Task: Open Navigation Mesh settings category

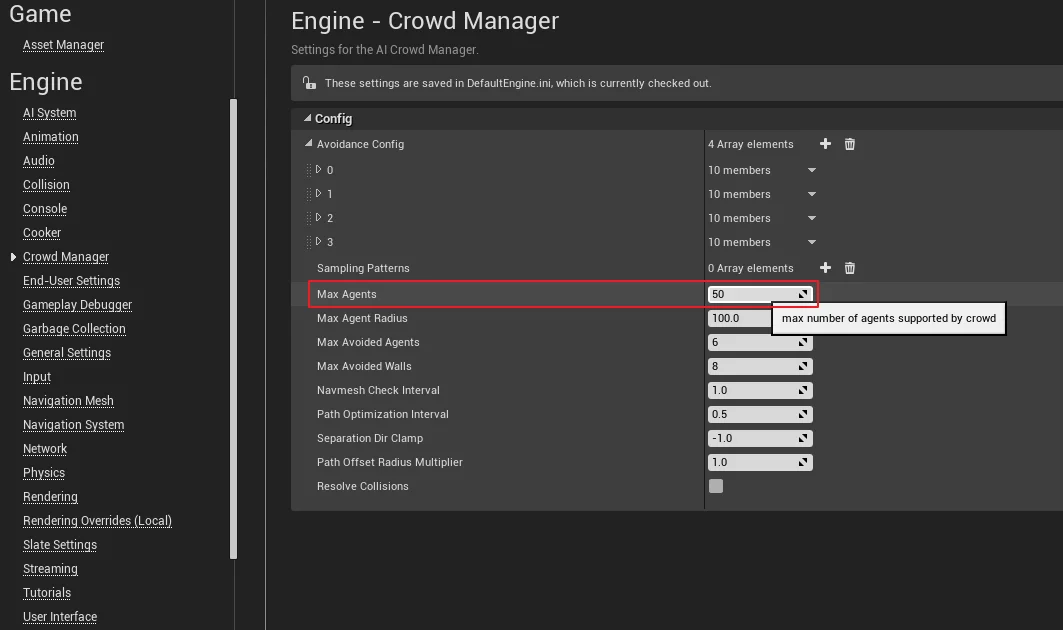Action: coord(68,401)
